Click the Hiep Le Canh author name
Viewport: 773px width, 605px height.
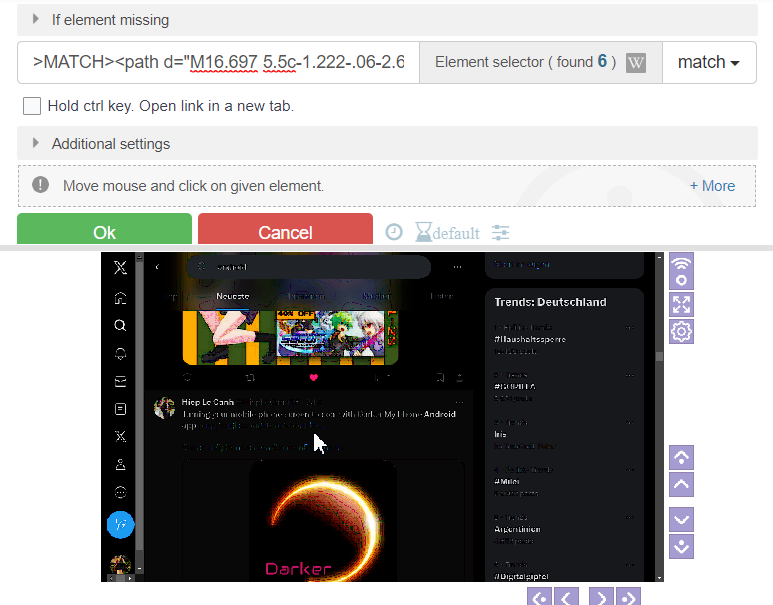coord(208,402)
